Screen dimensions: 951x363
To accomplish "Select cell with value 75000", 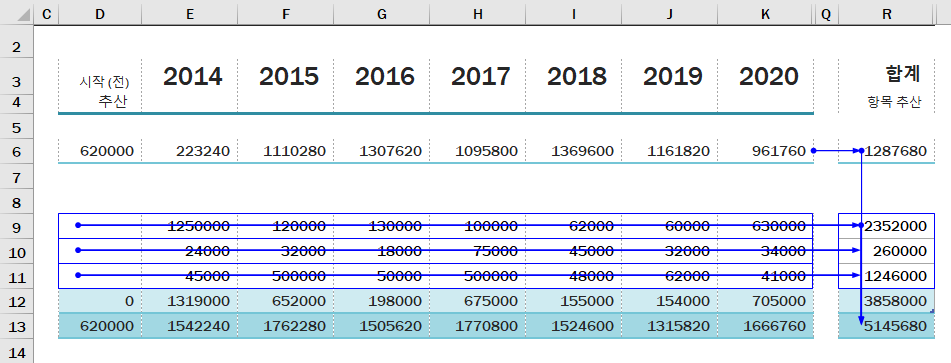I will 478,251.
